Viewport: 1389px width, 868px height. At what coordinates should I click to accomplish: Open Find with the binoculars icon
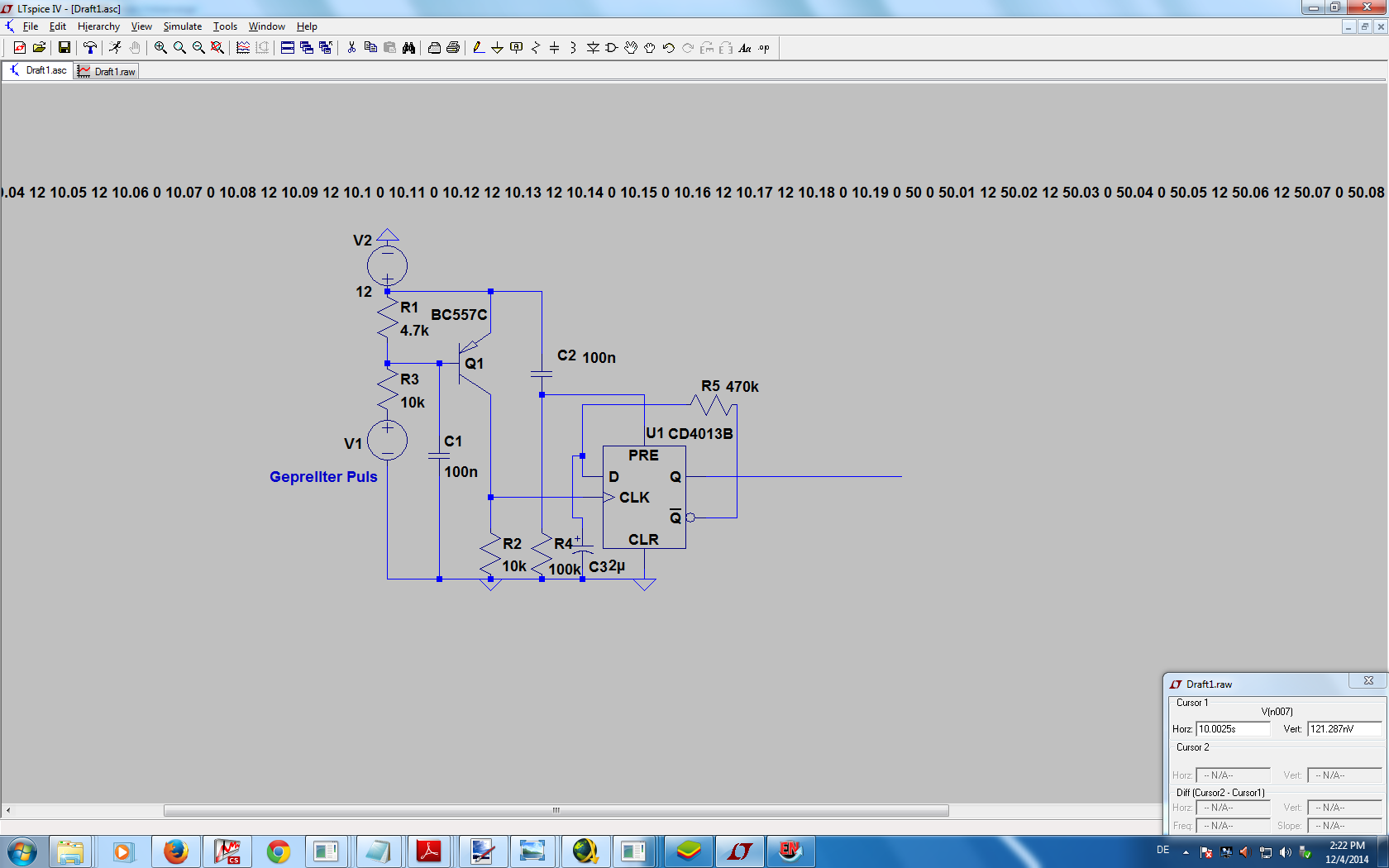tap(408, 48)
